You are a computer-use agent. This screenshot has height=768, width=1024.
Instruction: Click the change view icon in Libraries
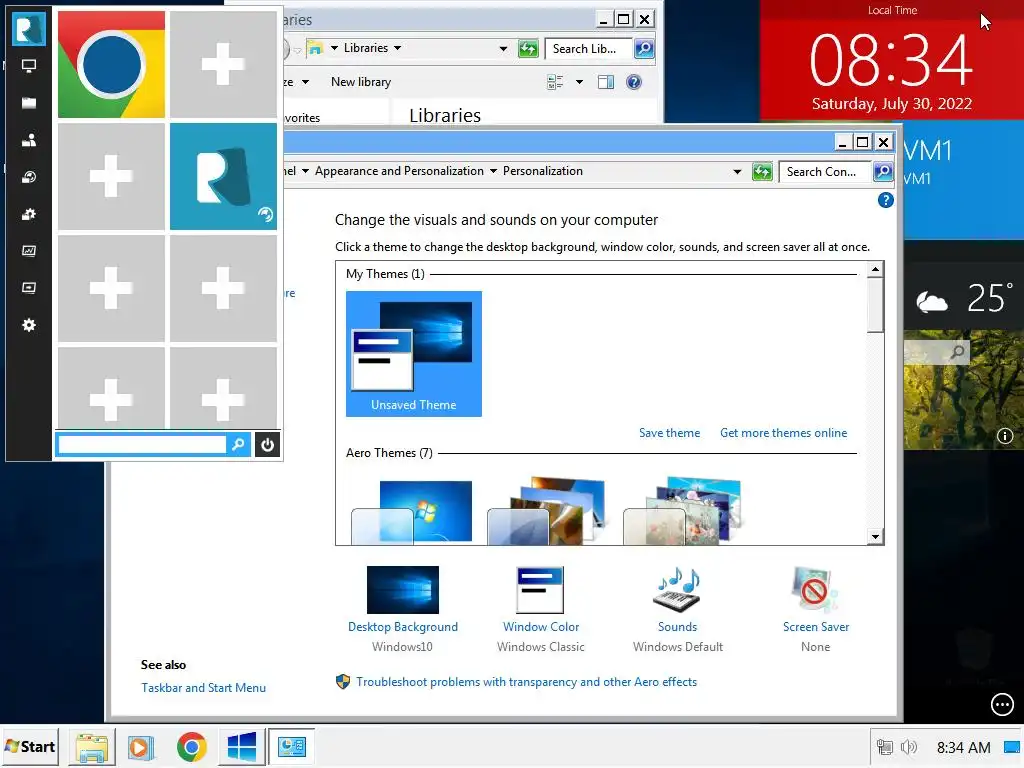(555, 82)
